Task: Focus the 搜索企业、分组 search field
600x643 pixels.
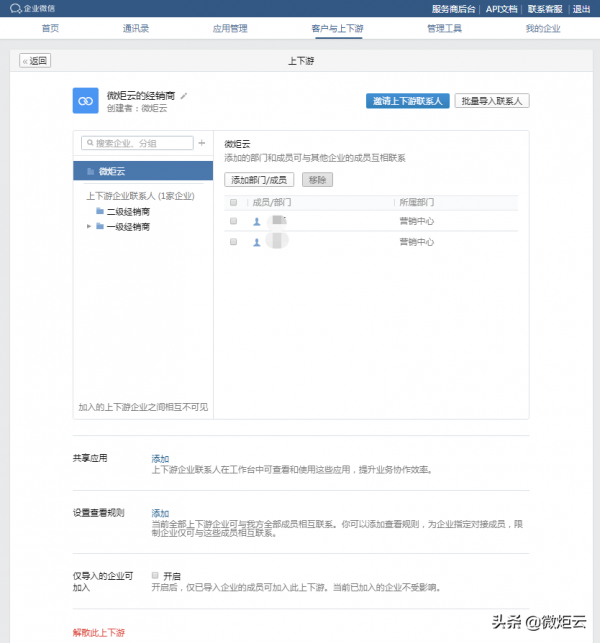Action: coord(137,143)
